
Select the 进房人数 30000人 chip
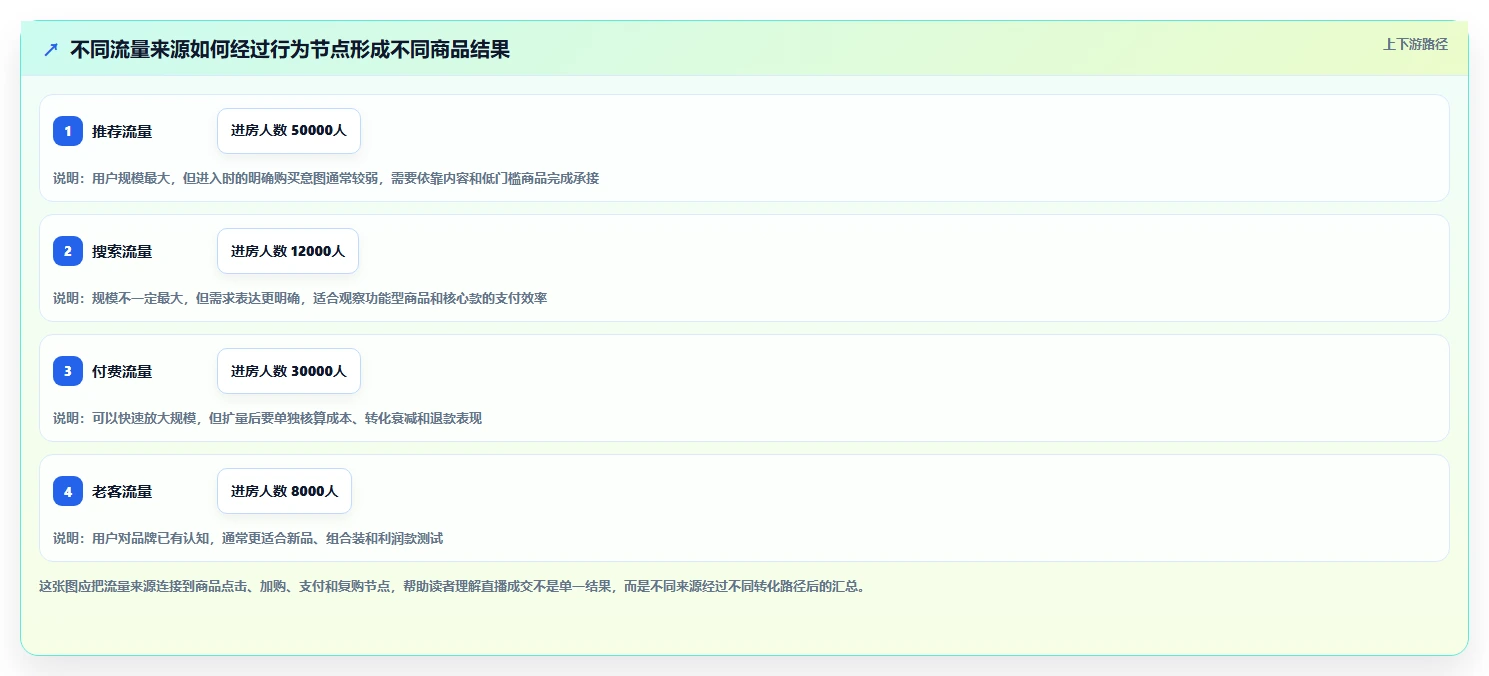coord(289,371)
